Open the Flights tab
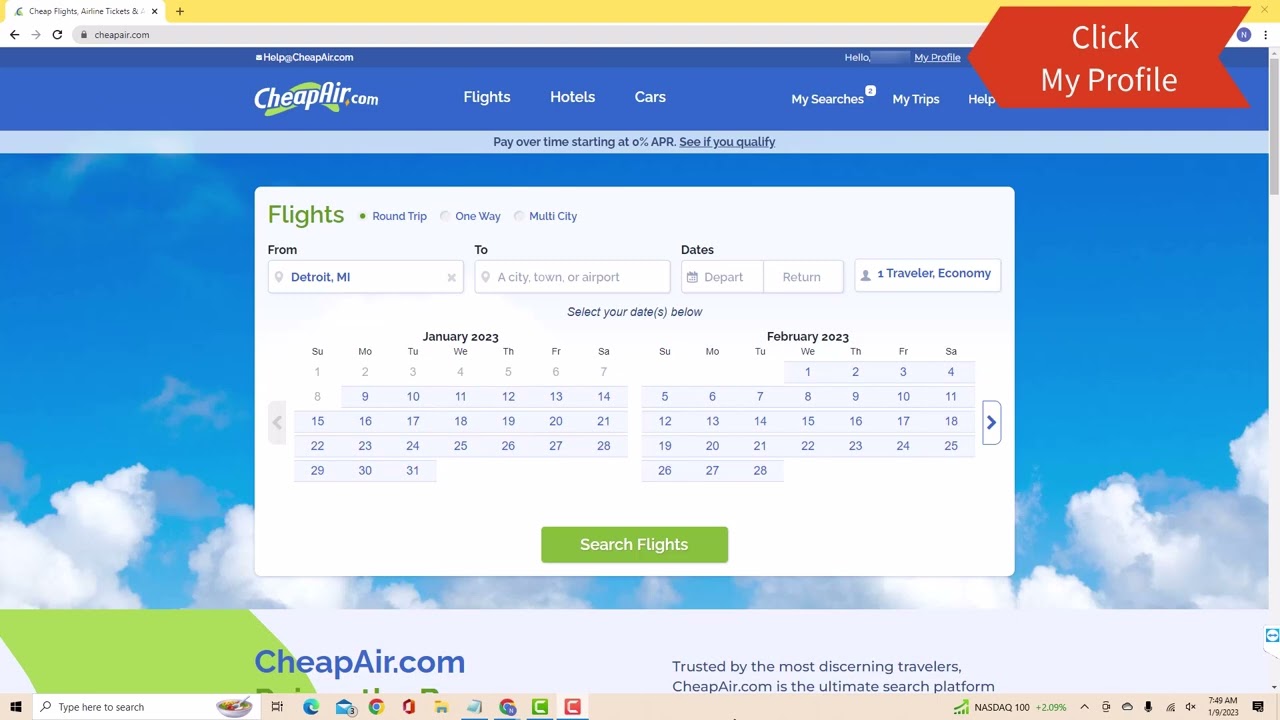Viewport: 1280px width, 720px height. click(x=487, y=97)
